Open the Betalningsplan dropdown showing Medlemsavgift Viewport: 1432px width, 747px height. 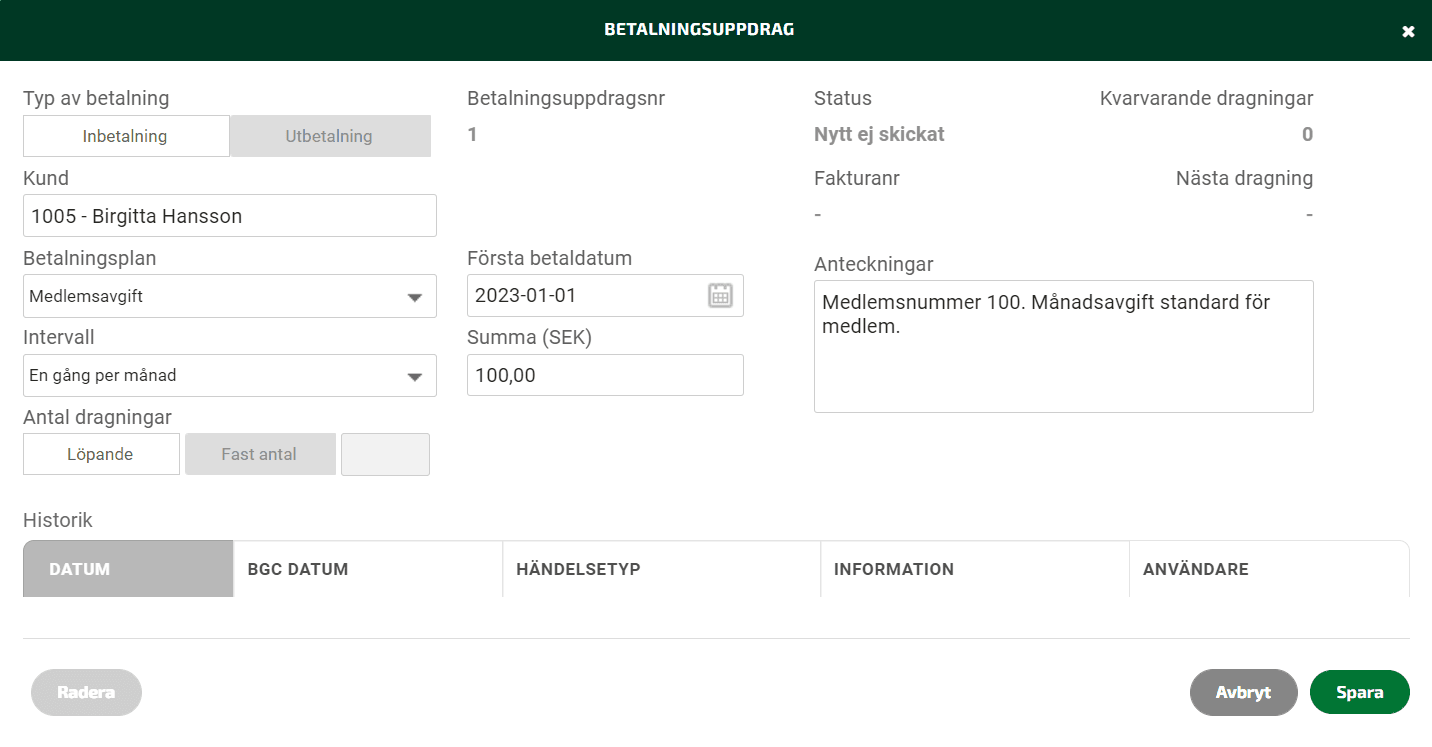tap(230, 296)
